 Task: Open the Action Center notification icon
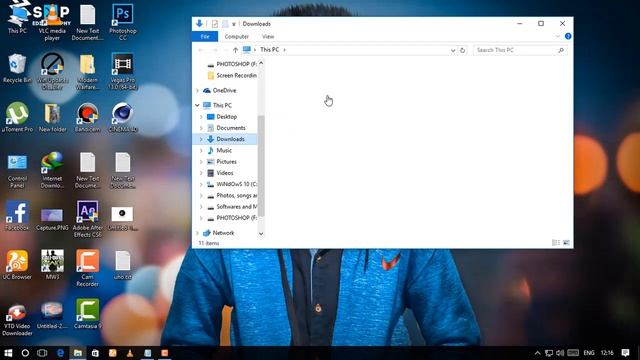coord(625,353)
